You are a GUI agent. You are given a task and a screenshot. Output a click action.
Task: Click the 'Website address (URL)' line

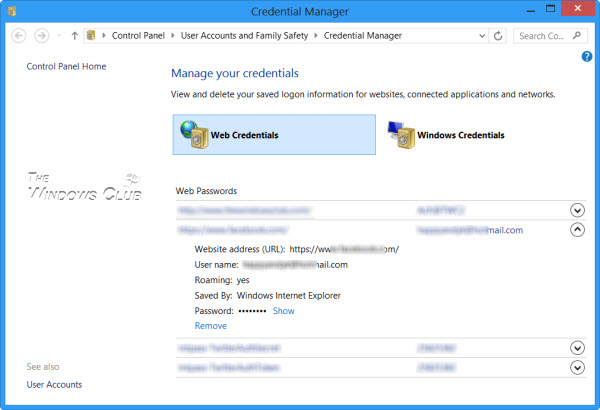[x=297, y=249]
